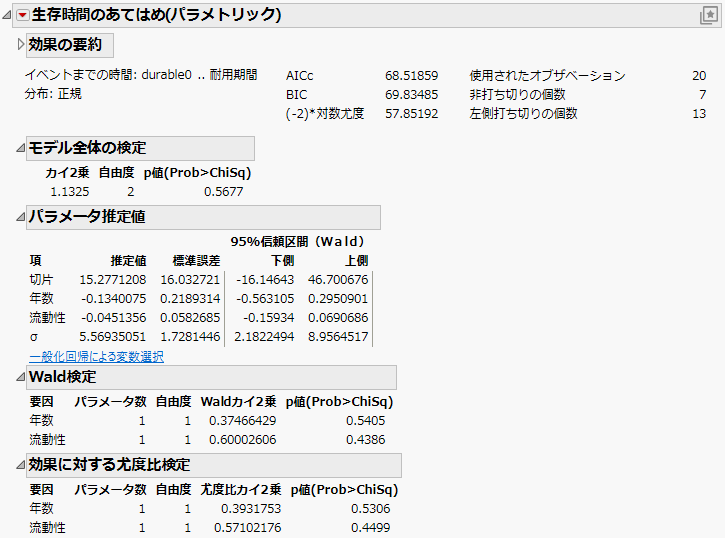The image size is (725, 538).
Task: Click the モデル全体の検定 header bar
Action: pyautogui.click(x=140, y=148)
